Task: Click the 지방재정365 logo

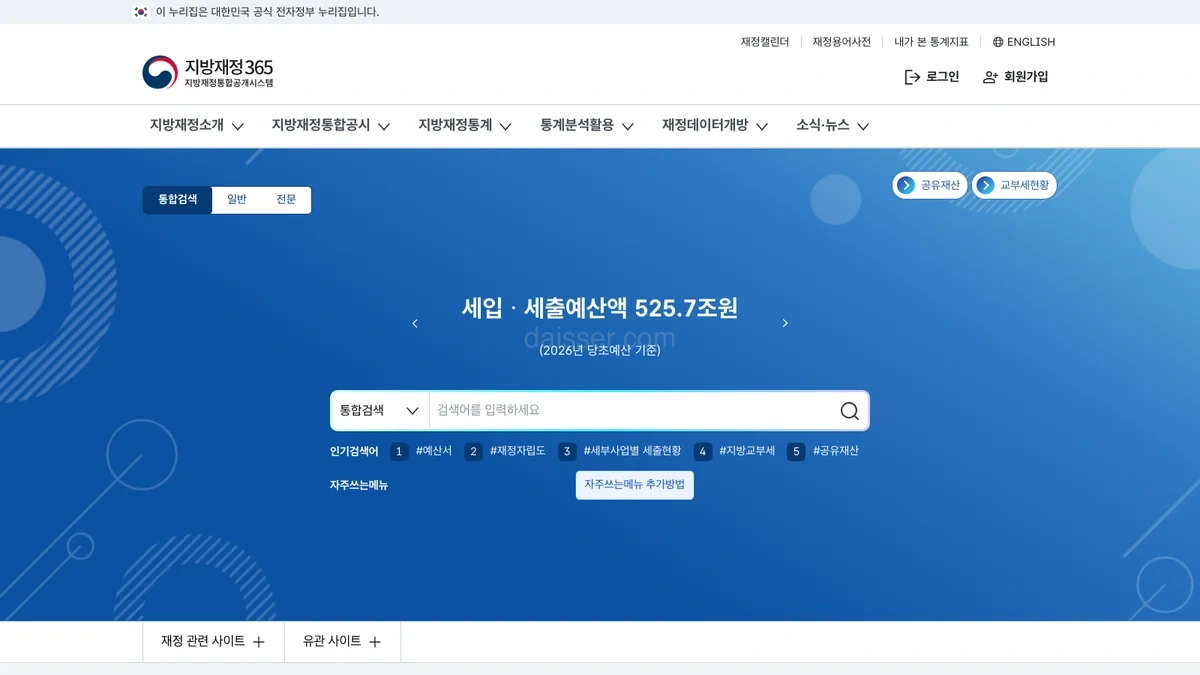Action: tap(207, 72)
